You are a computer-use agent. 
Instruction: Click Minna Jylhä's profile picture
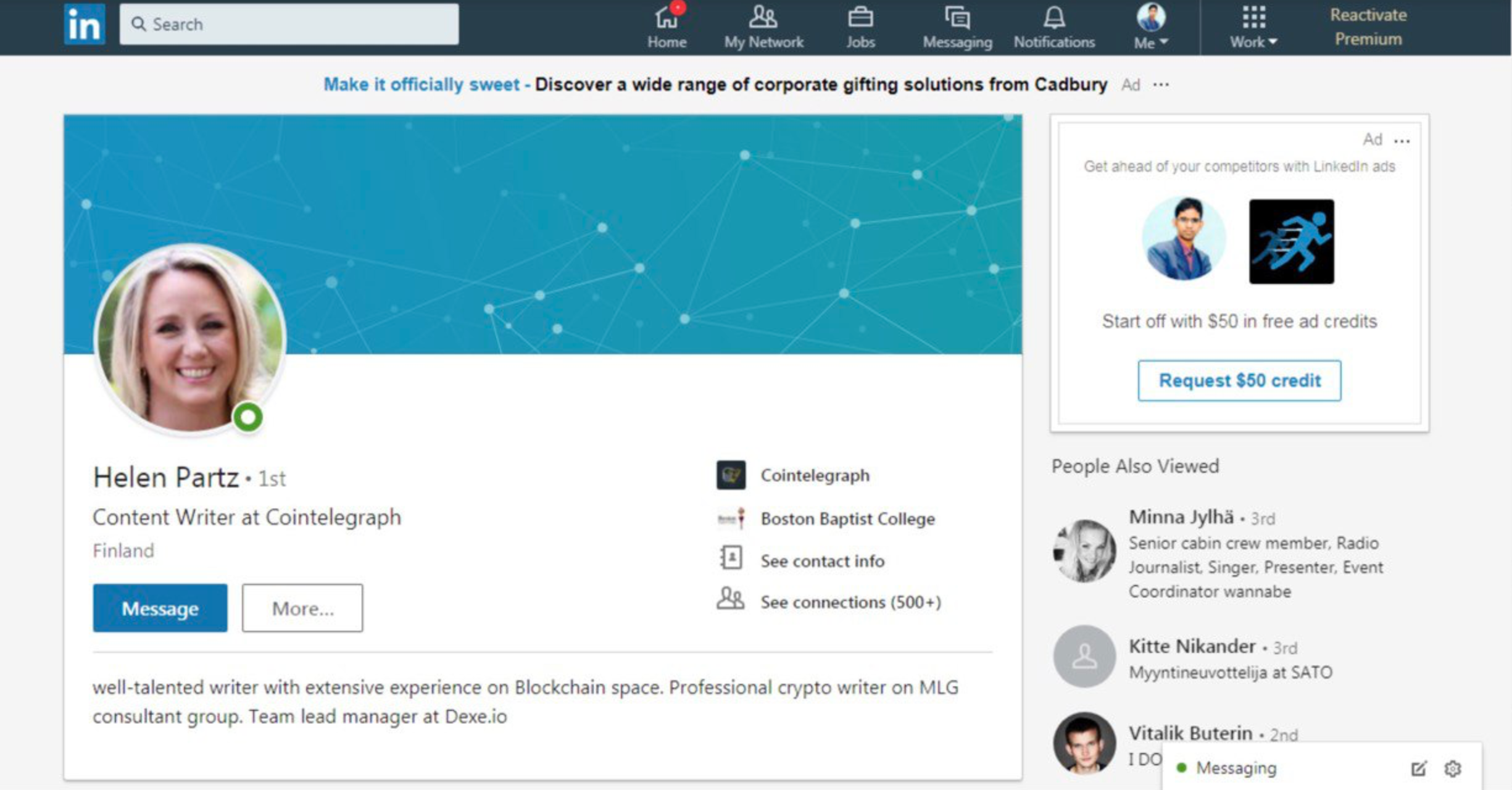(x=1084, y=551)
